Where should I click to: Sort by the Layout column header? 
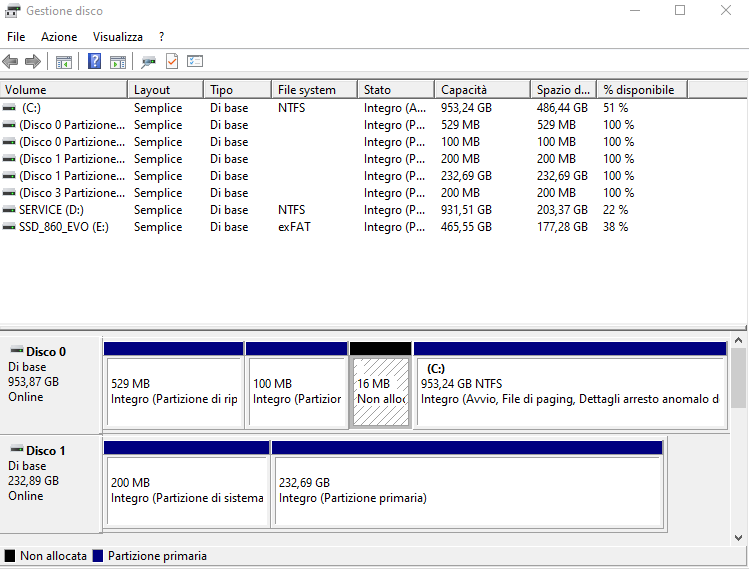(166, 90)
